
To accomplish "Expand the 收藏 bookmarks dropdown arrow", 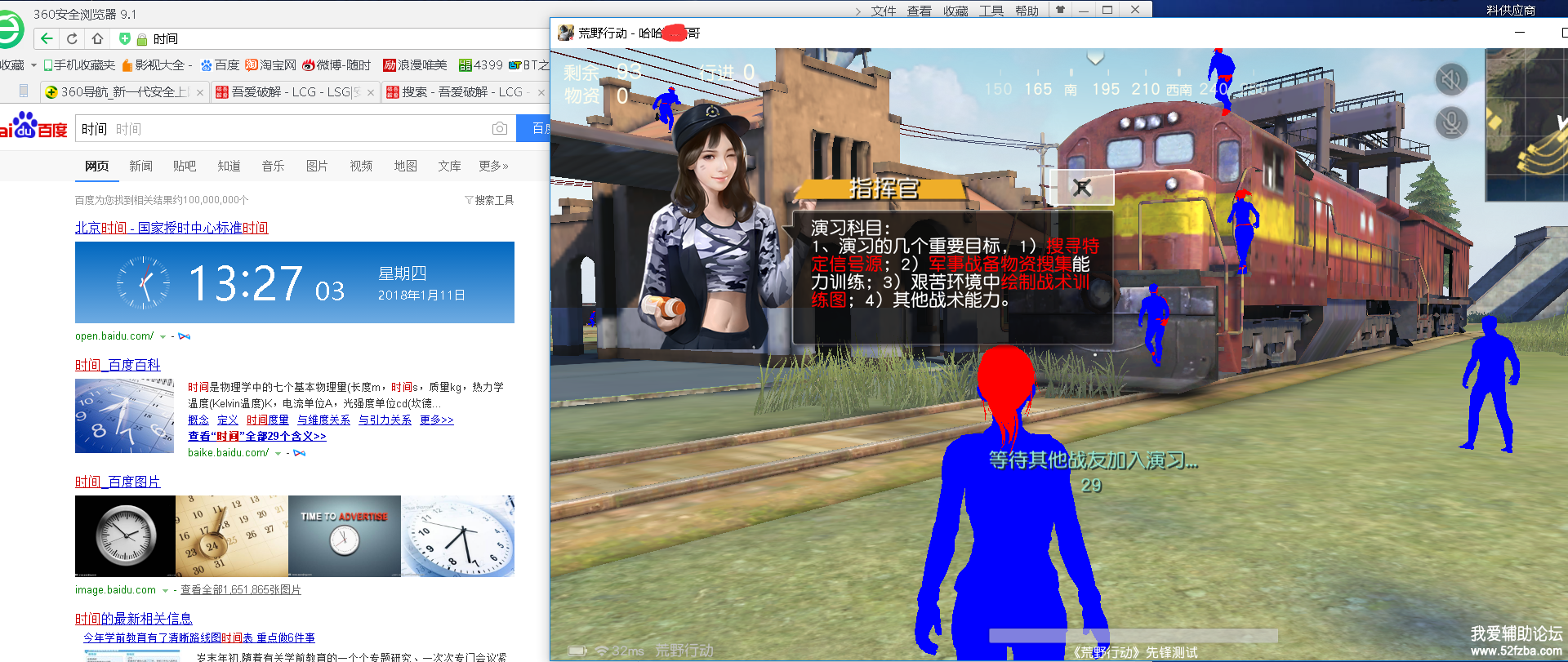I will click(x=33, y=65).
